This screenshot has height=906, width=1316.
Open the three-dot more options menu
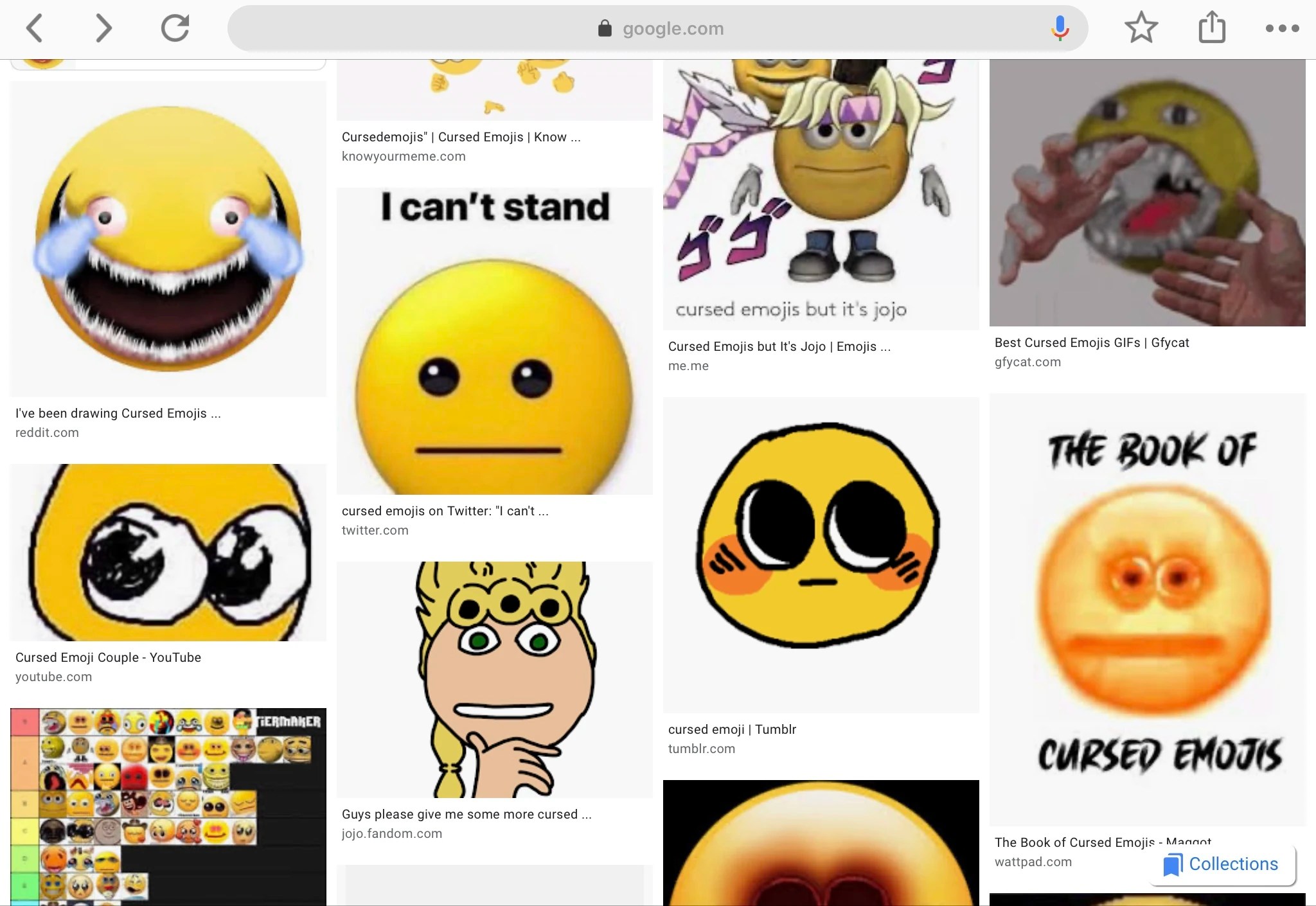point(1282,28)
